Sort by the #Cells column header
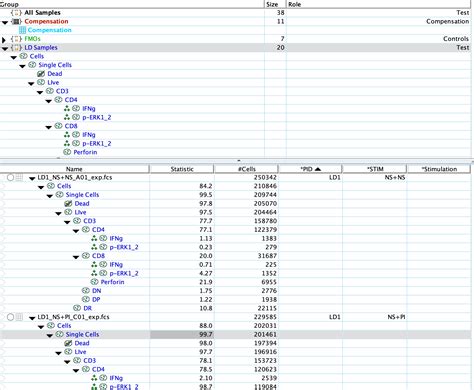The height and width of the screenshot is (390, 474). click(x=246, y=169)
